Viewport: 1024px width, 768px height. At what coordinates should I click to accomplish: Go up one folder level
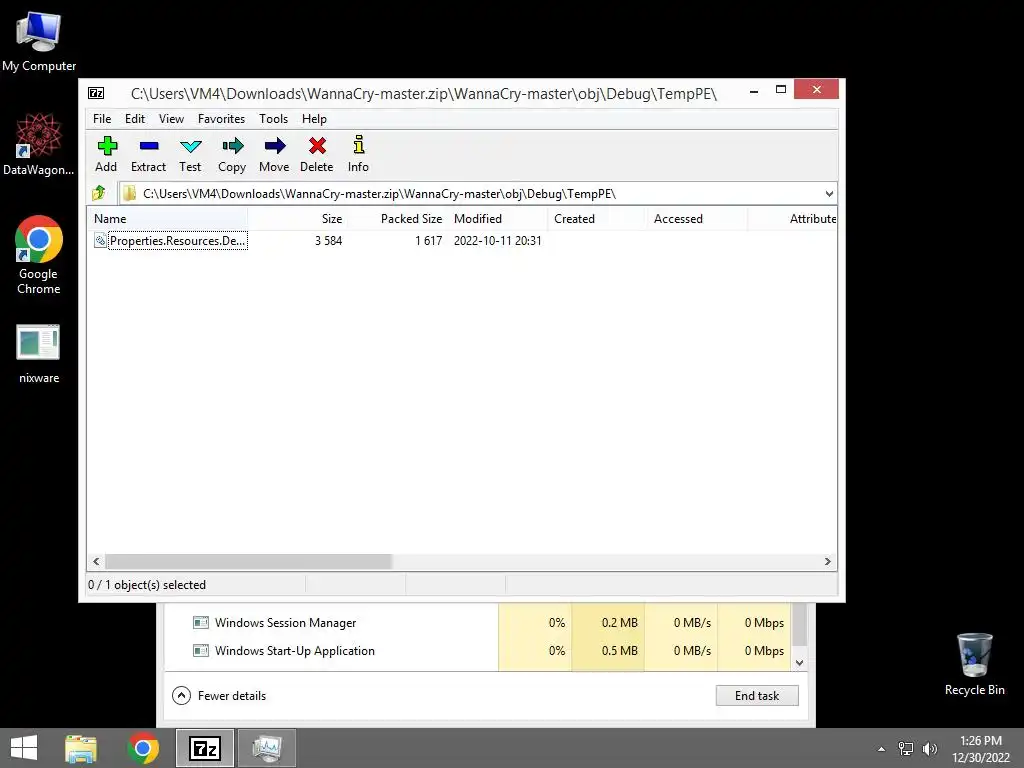click(x=99, y=193)
